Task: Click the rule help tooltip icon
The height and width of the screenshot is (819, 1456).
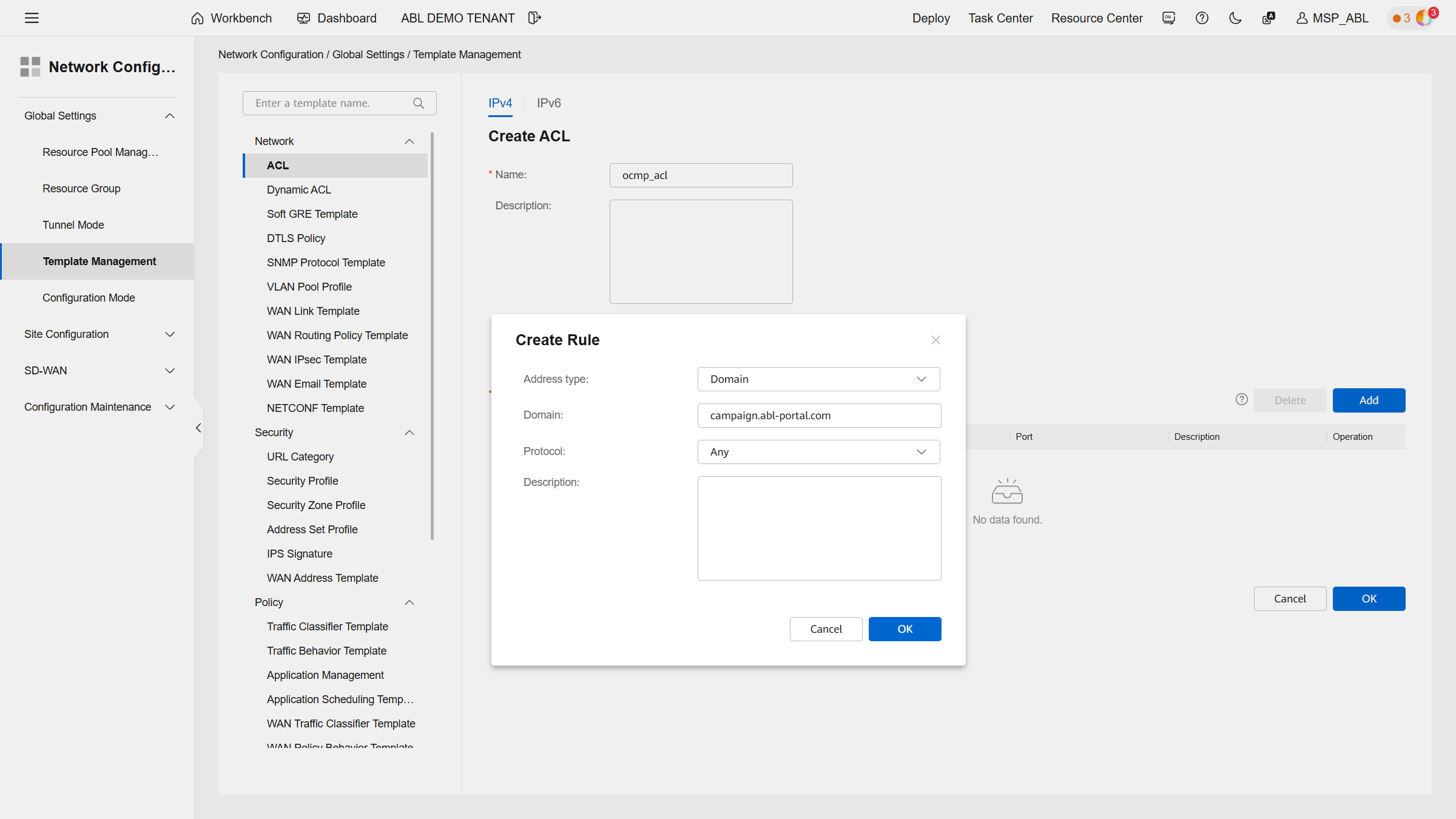Action: (x=1241, y=399)
